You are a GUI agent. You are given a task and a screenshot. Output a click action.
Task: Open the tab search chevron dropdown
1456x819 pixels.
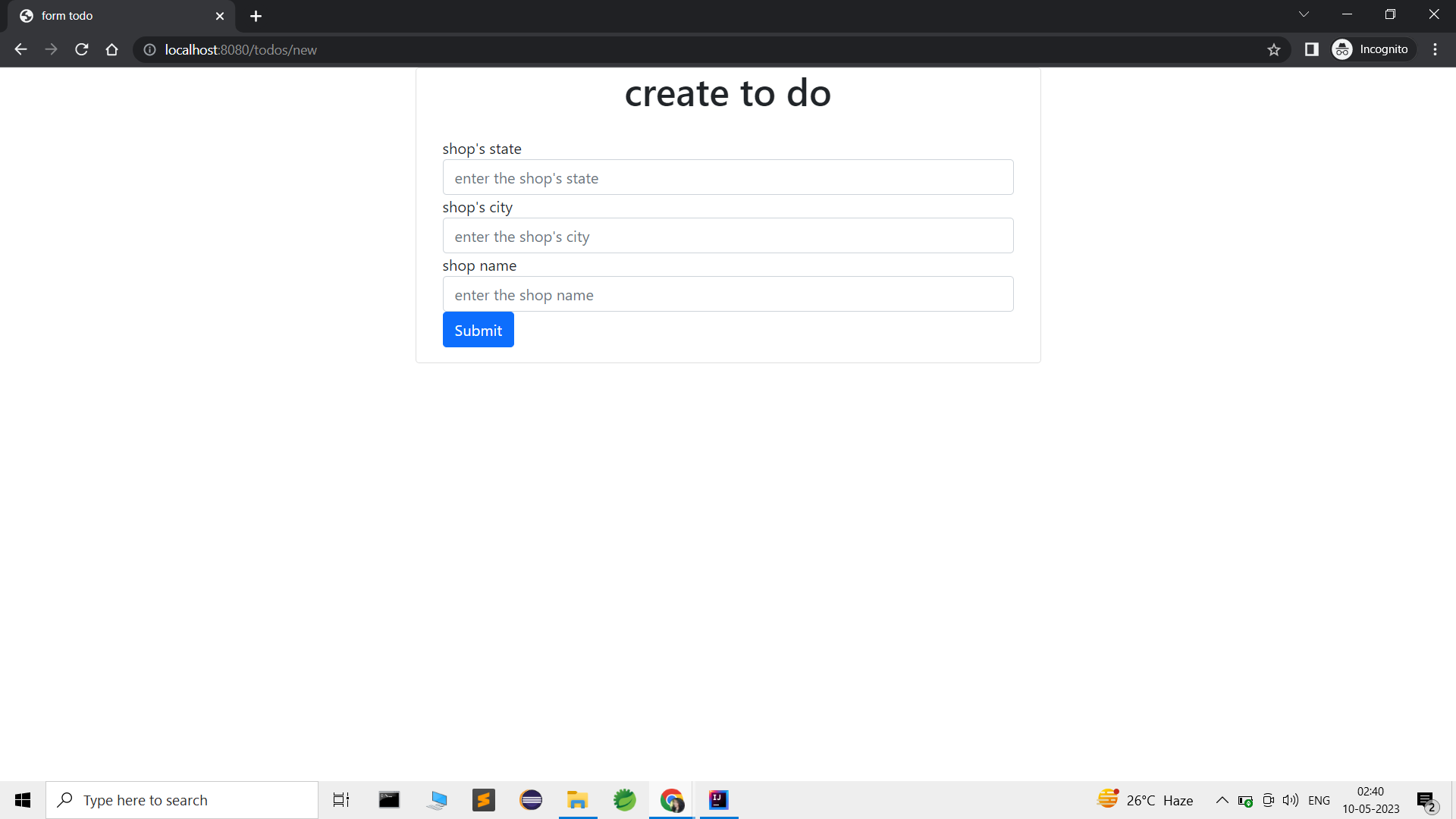tap(1304, 14)
